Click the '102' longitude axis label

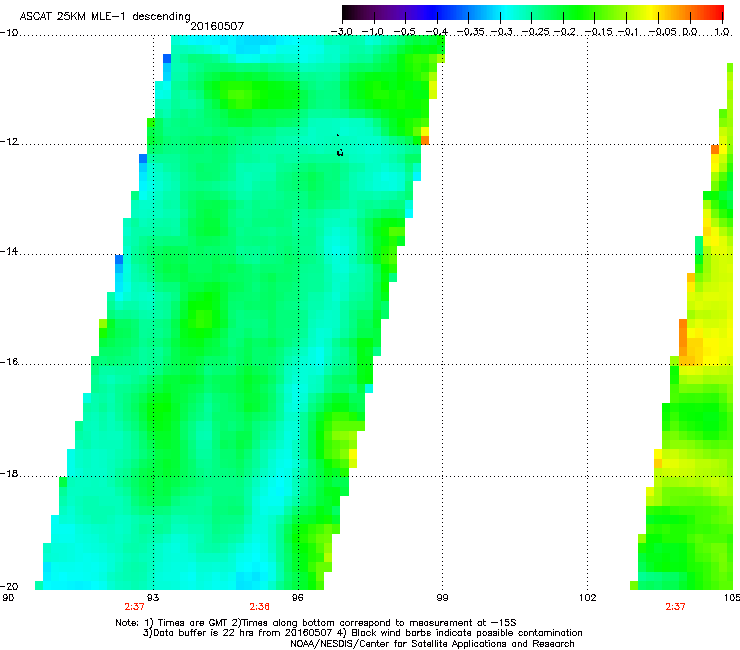coord(587,598)
